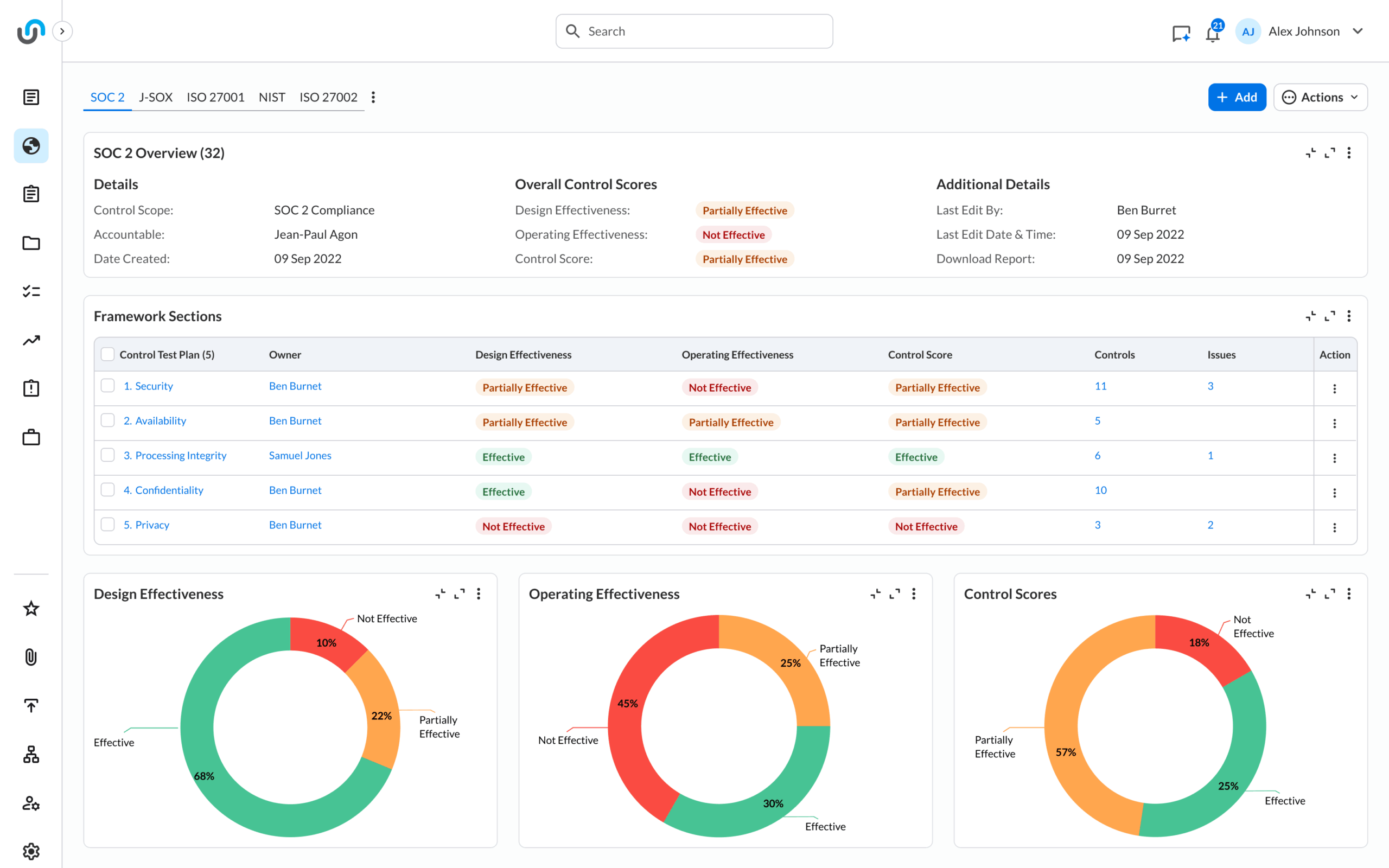Switch to the NIST tab
This screenshot has width=1389, height=868.
pyautogui.click(x=271, y=97)
